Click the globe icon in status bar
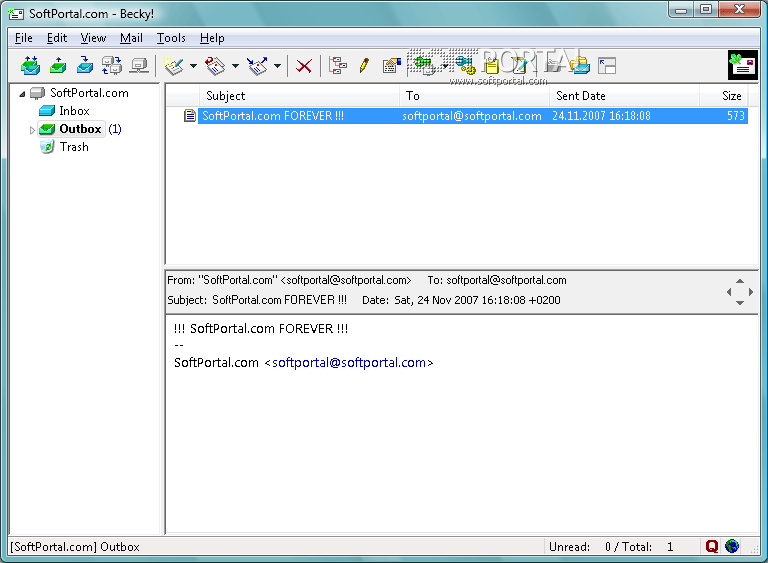The image size is (768, 563). (x=732, y=546)
